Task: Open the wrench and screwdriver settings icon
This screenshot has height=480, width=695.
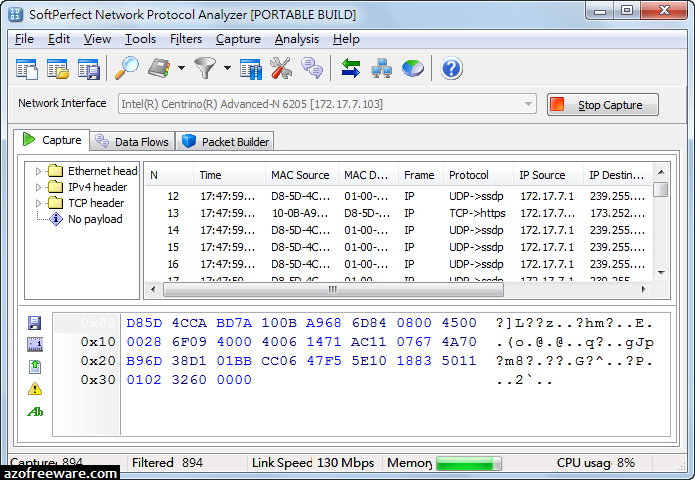Action: click(x=281, y=68)
